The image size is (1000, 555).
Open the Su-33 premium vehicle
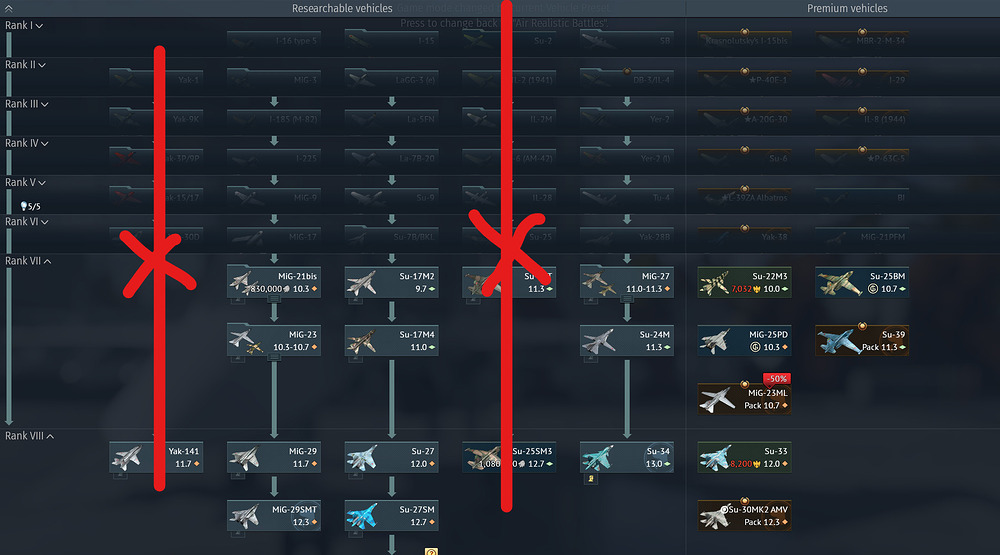(x=744, y=457)
